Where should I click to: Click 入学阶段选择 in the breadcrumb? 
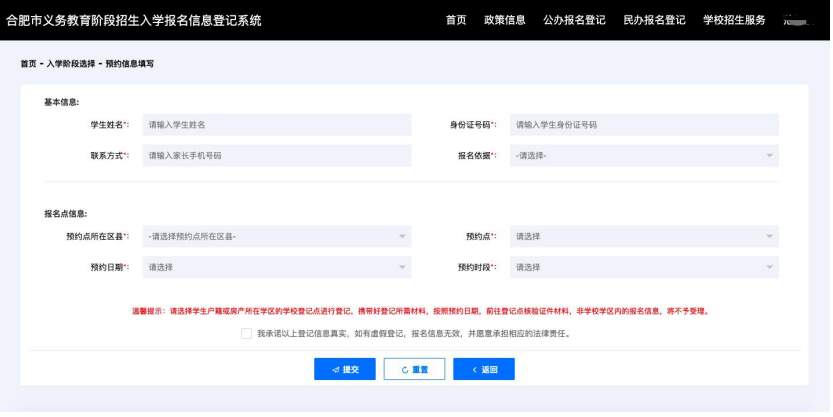click(x=71, y=64)
